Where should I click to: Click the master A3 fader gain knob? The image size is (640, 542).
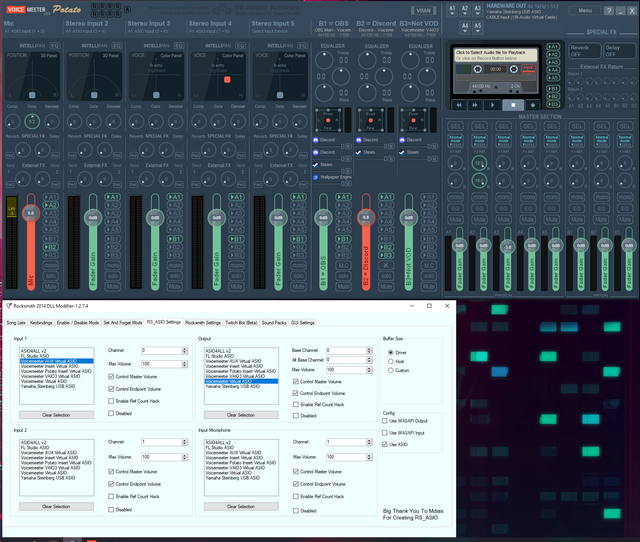click(507, 247)
